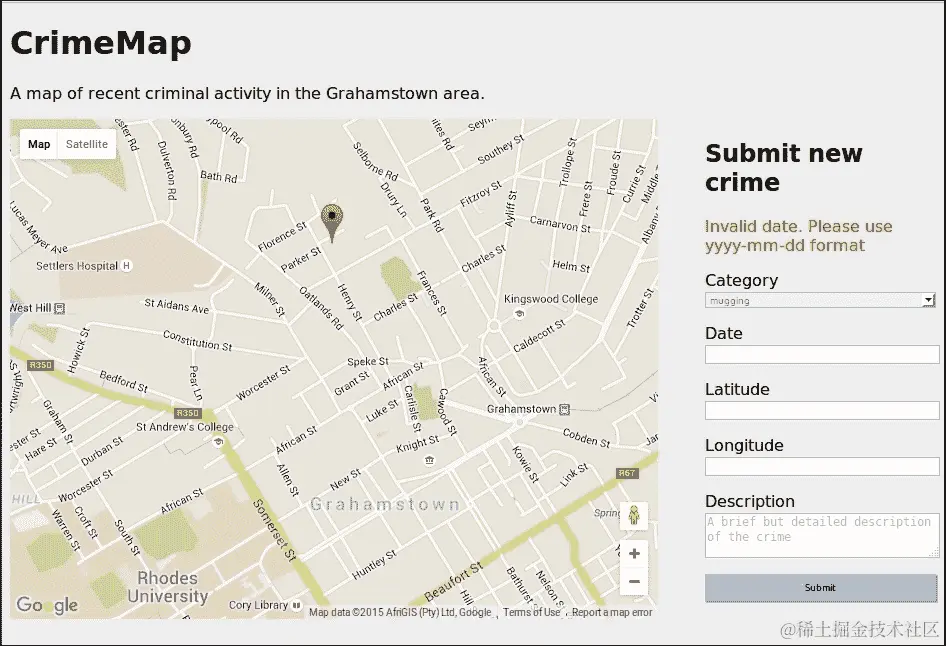Click the CrimeMap page heading
The width and height of the screenshot is (946, 646).
pos(101,43)
